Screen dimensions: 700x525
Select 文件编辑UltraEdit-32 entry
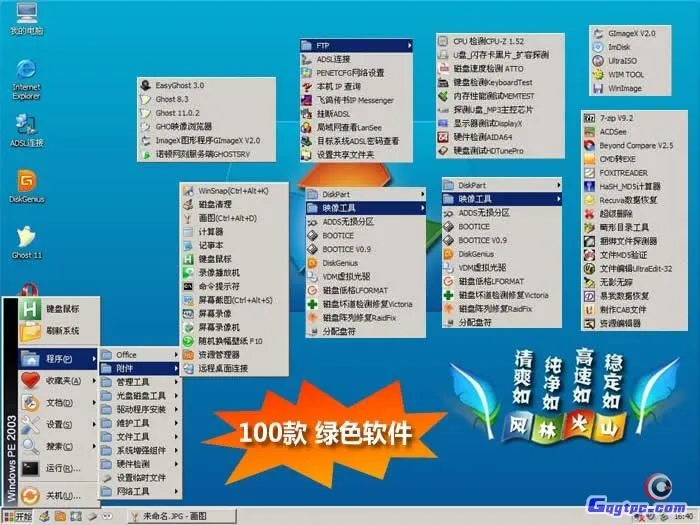tap(634, 269)
